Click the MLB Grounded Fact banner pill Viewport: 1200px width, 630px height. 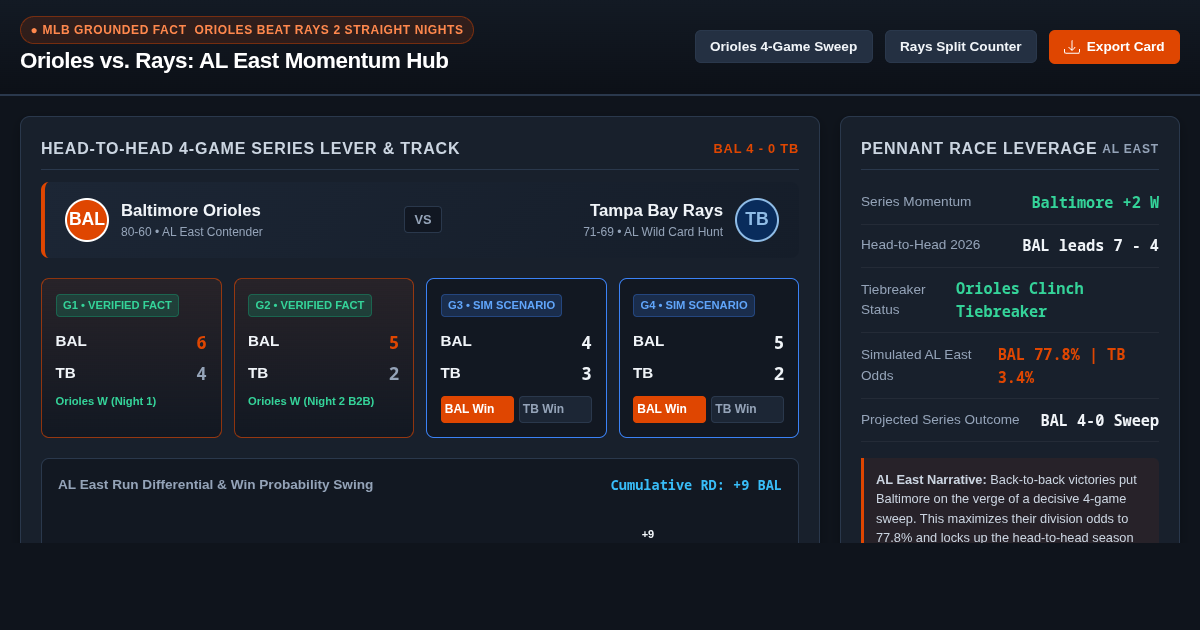(x=247, y=30)
